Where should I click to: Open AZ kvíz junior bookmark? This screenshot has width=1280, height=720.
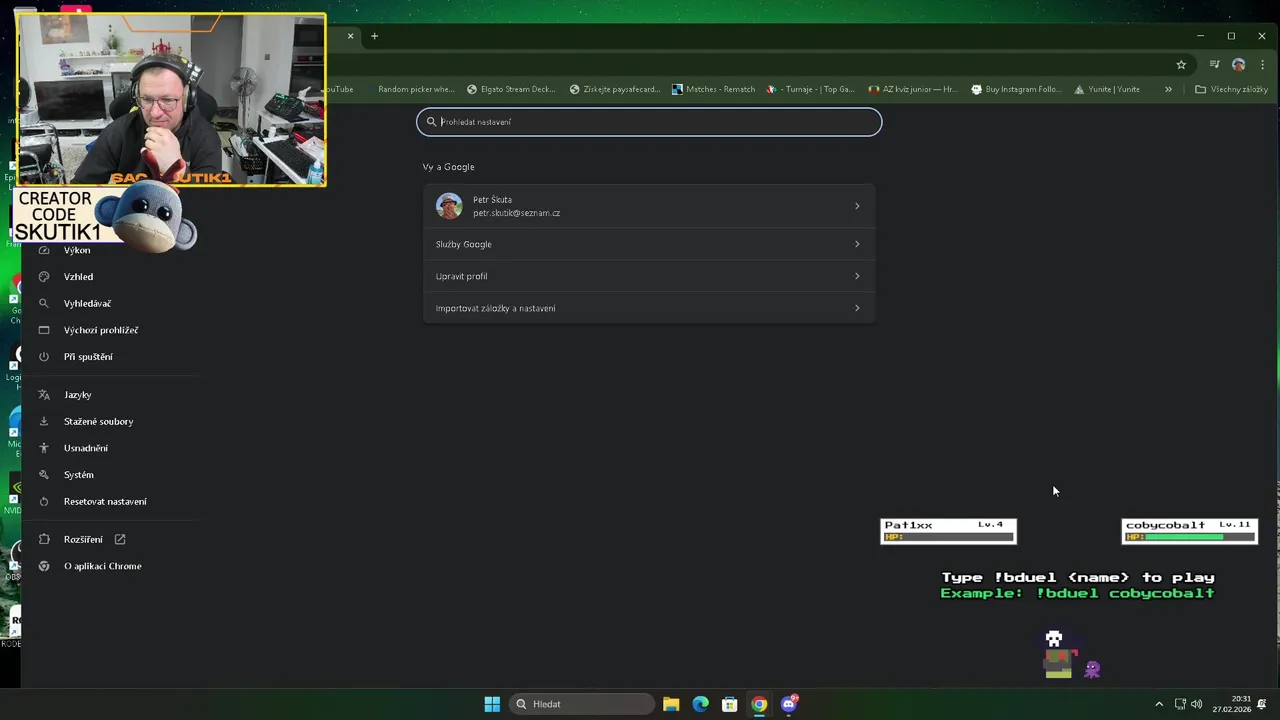(913, 89)
